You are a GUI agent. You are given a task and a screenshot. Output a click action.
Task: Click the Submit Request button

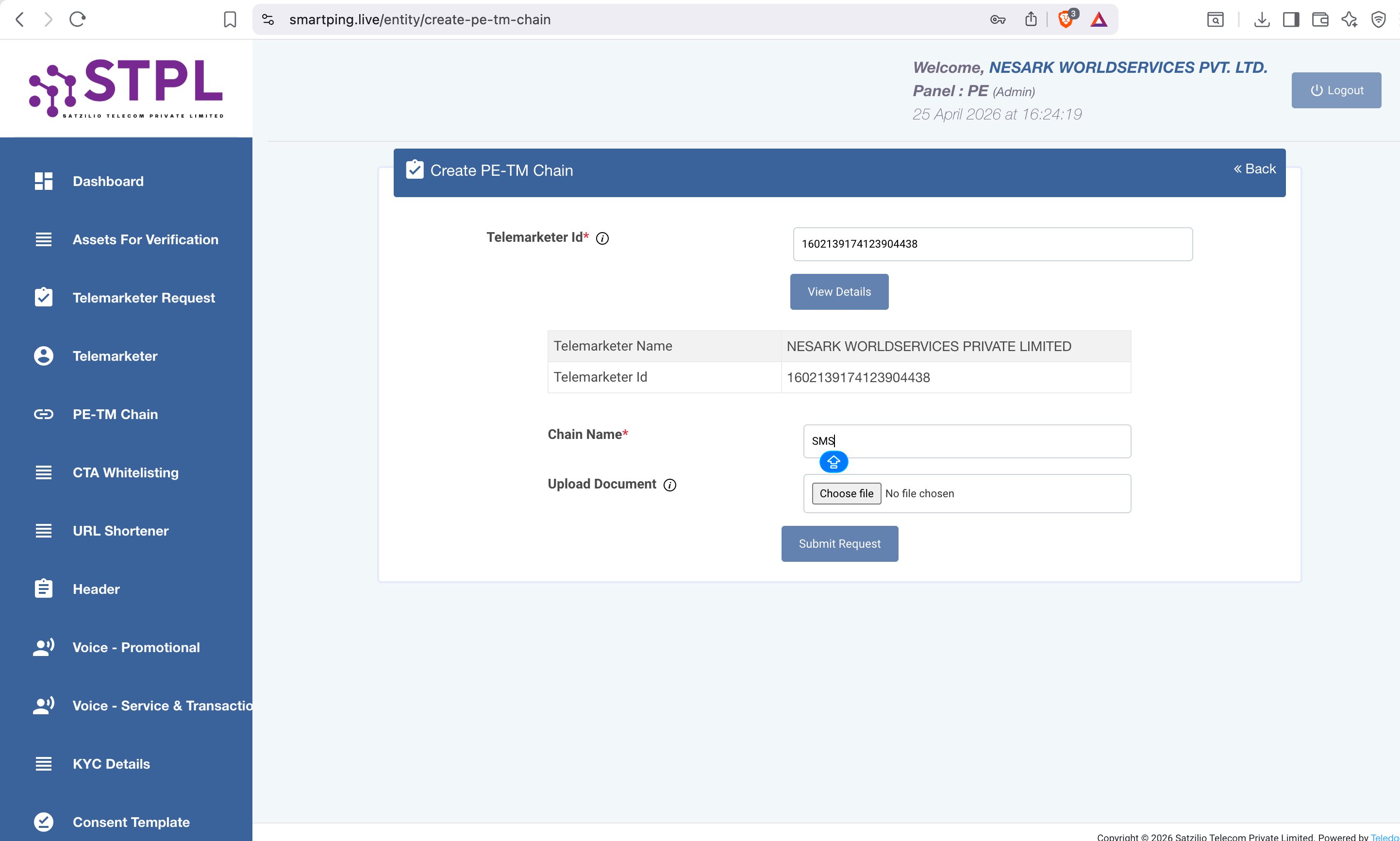pos(840,544)
